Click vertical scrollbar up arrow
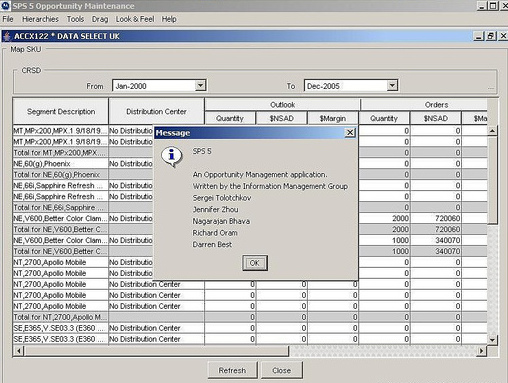Image resolution: width=508 pixels, height=383 pixels. point(492,131)
